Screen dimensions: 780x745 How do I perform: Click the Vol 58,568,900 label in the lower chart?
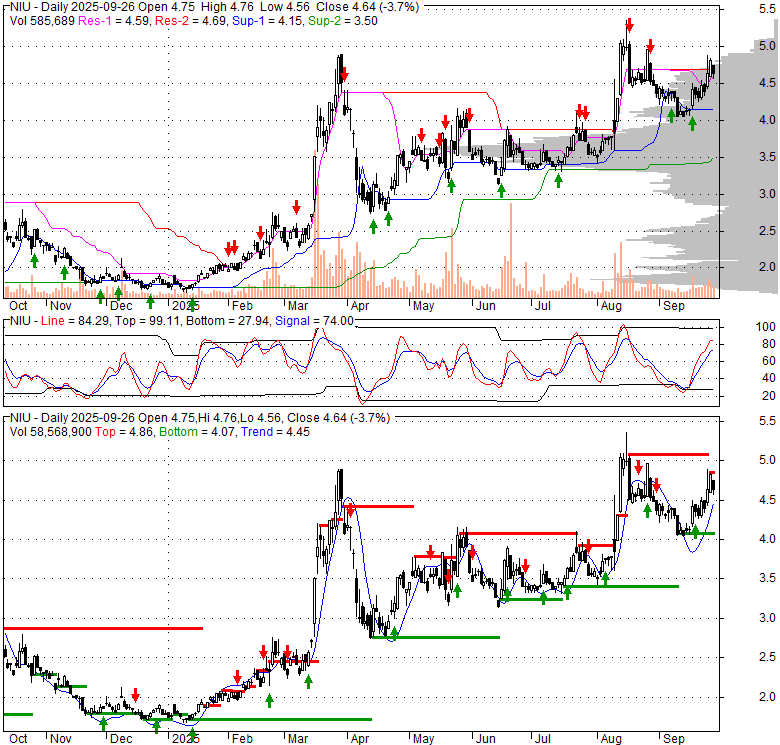tap(51, 432)
